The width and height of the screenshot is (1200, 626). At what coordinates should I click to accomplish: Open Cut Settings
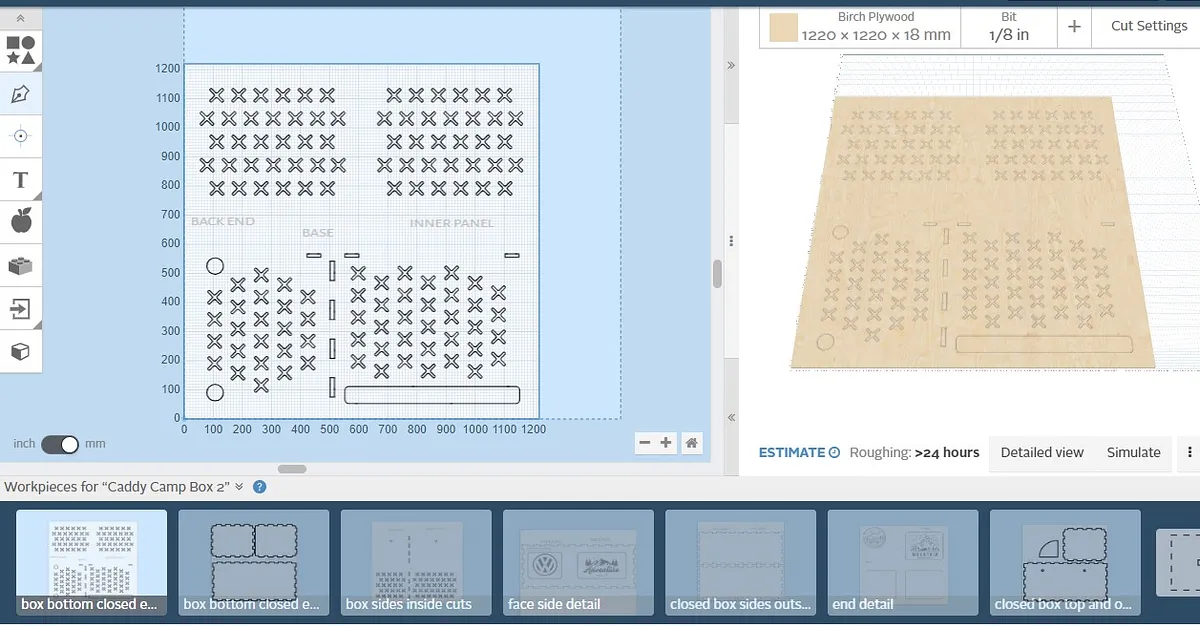tap(1148, 26)
